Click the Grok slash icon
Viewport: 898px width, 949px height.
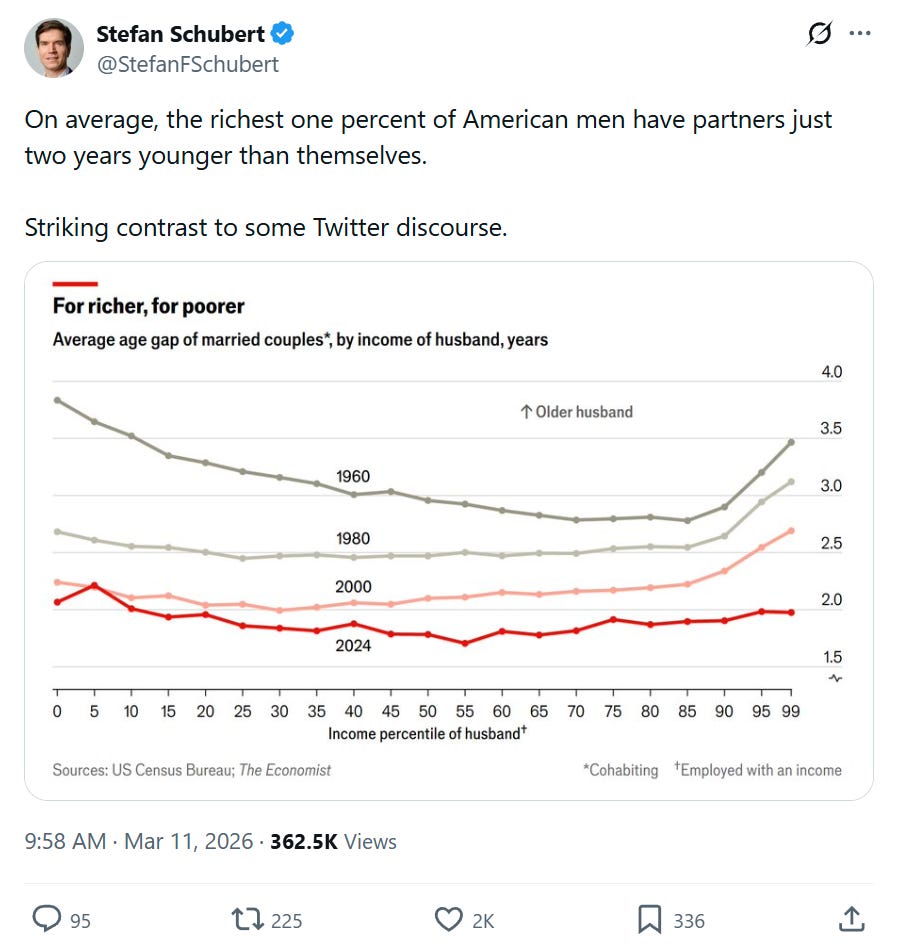(819, 33)
